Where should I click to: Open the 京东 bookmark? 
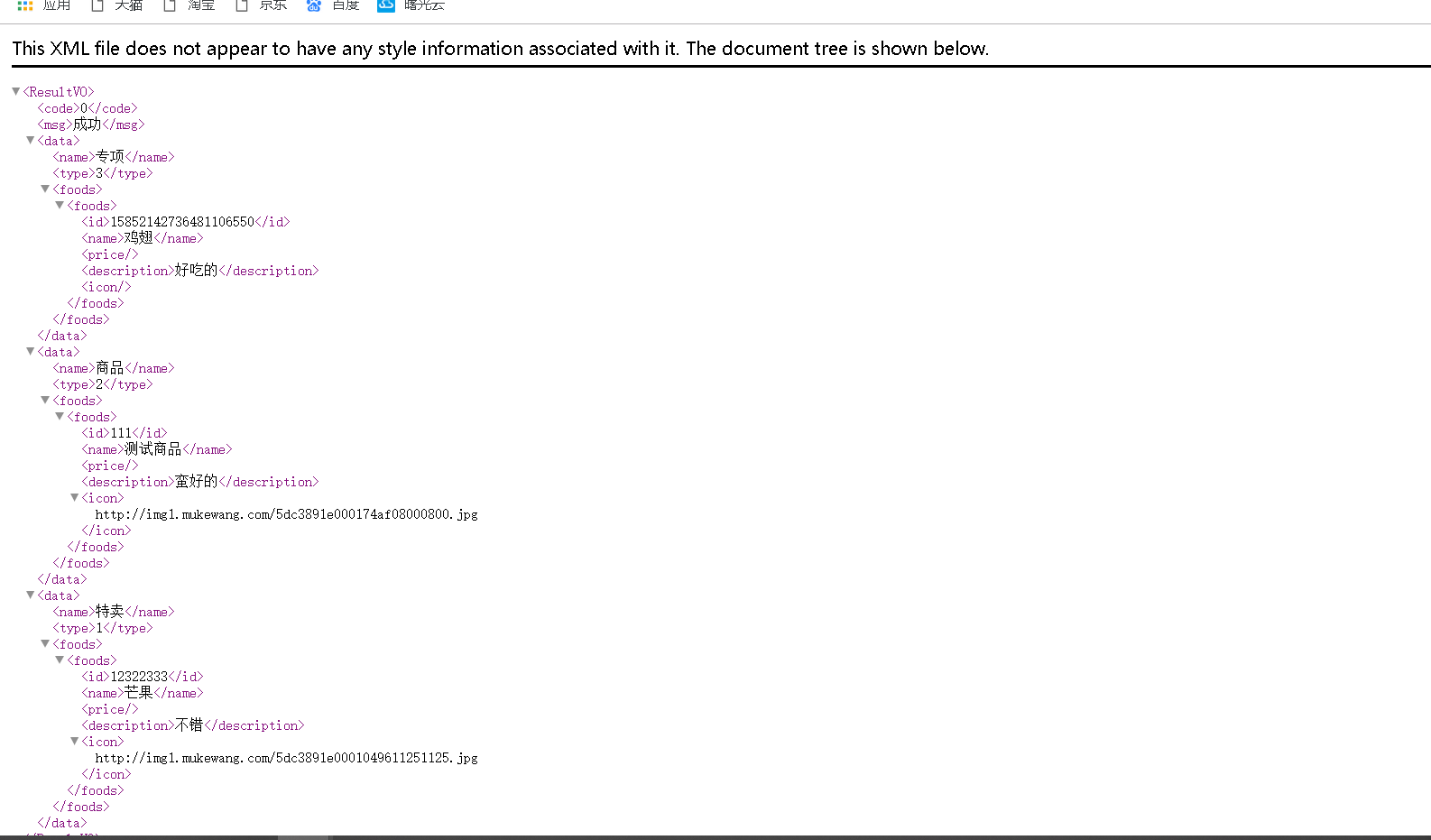[262, 5]
